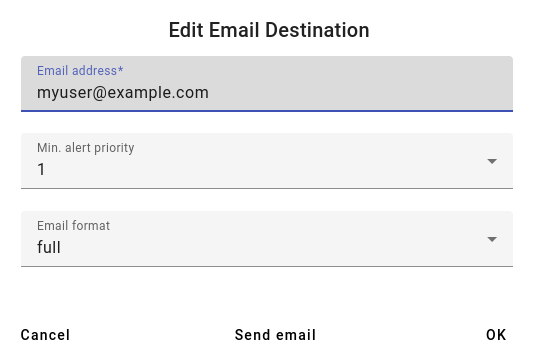
Task: Click the Email format label
Action: 73,226
